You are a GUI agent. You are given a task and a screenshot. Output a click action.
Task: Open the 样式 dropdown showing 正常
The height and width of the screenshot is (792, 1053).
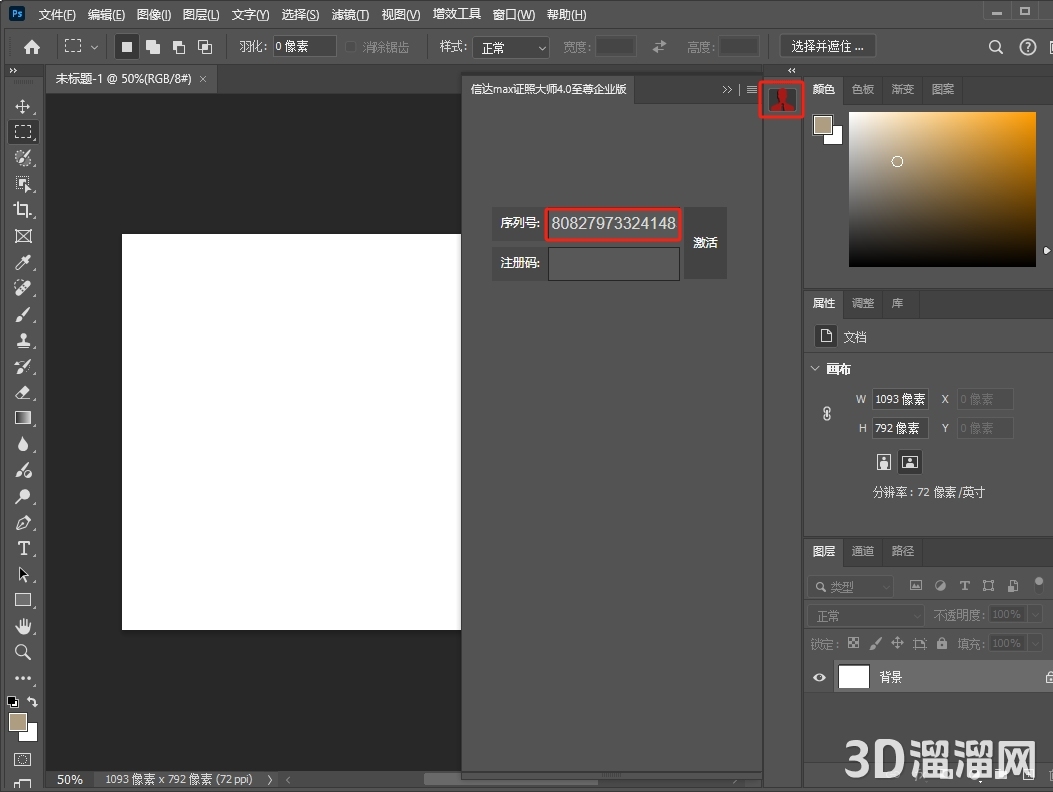513,47
